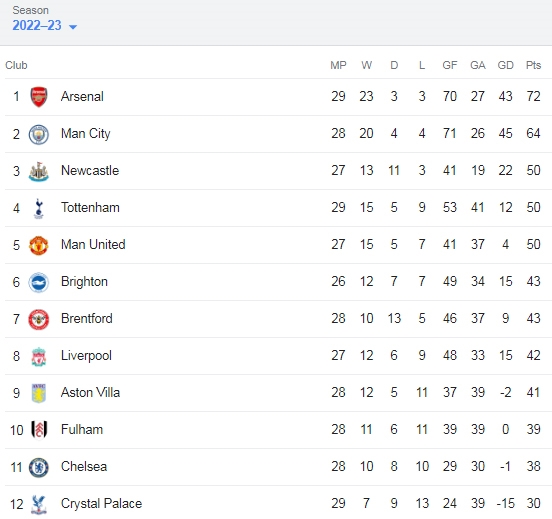Open the 2022–23 season dropdown
The width and height of the screenshot is (552, 519).
44,26
